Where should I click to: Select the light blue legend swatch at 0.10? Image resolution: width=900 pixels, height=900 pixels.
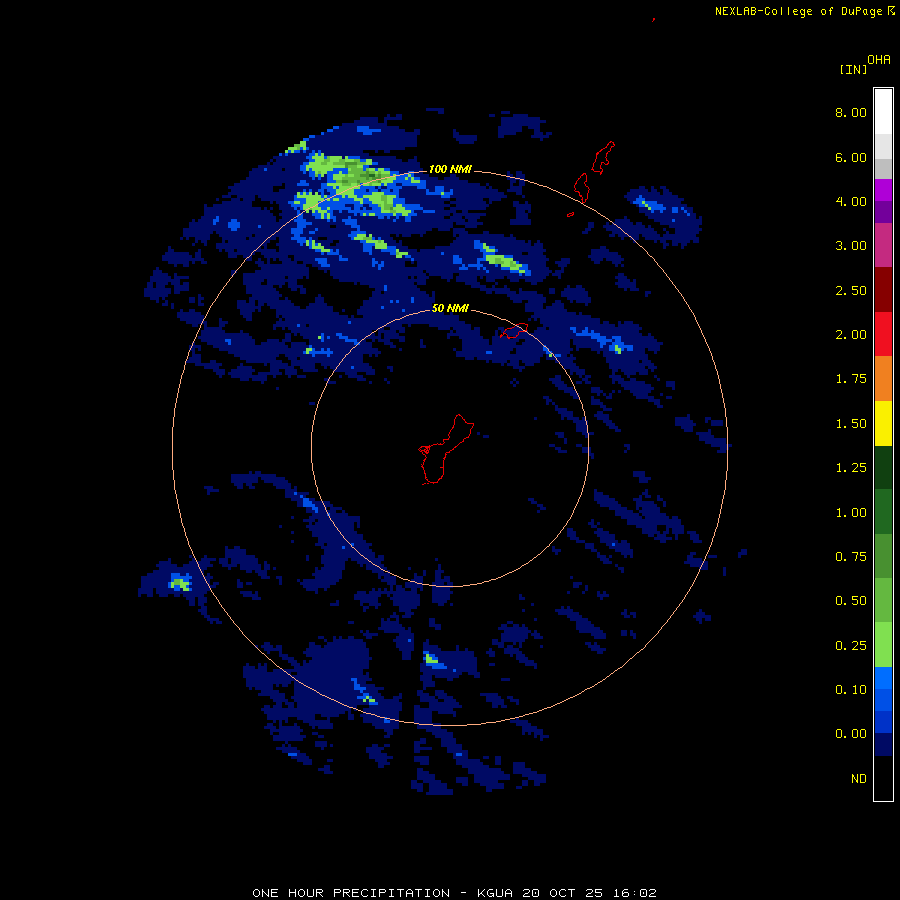(x=883, y=678)
